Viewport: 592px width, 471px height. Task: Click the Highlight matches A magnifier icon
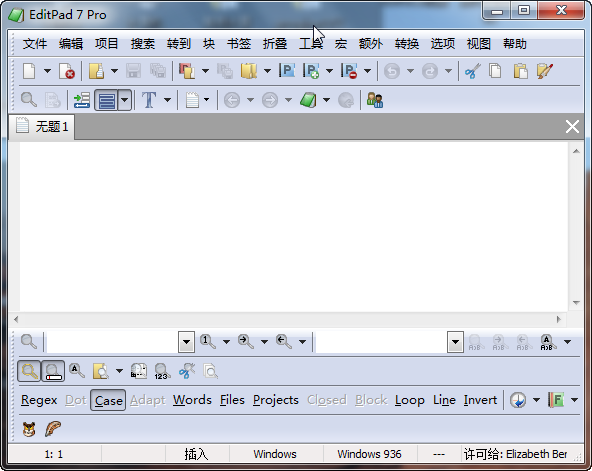(x=77, y=371)
